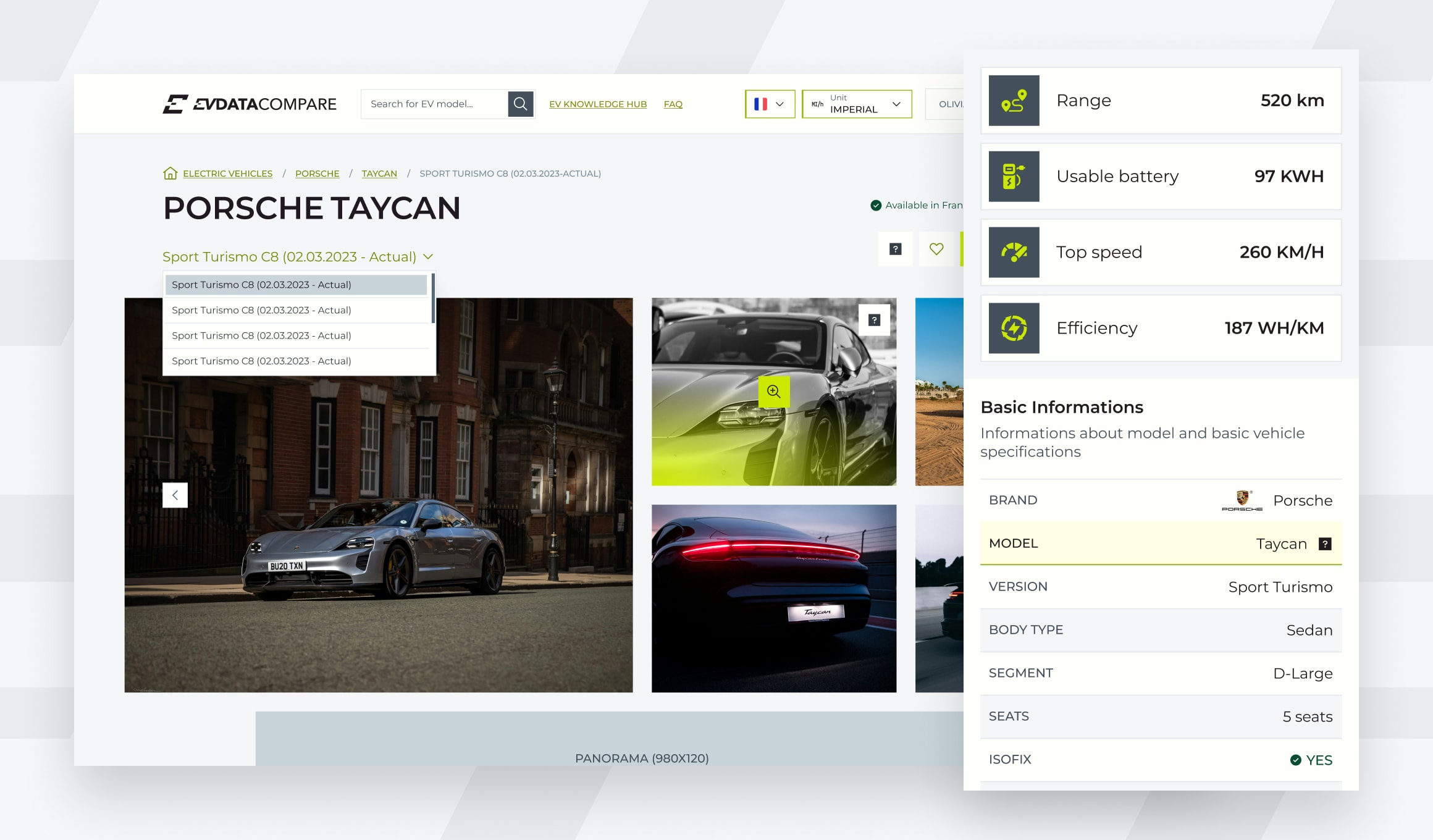Viewport: 1433px width, 840px height.
Task: Click the heart favorite icon
Action: click(936, 249)
